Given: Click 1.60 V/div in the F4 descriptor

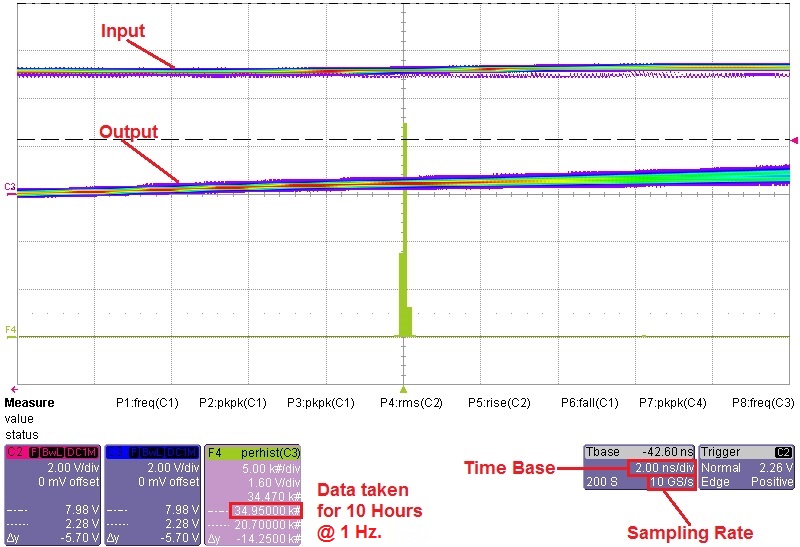Looking at the screenshot, I should pyautogui.click(x=276, y=482).
